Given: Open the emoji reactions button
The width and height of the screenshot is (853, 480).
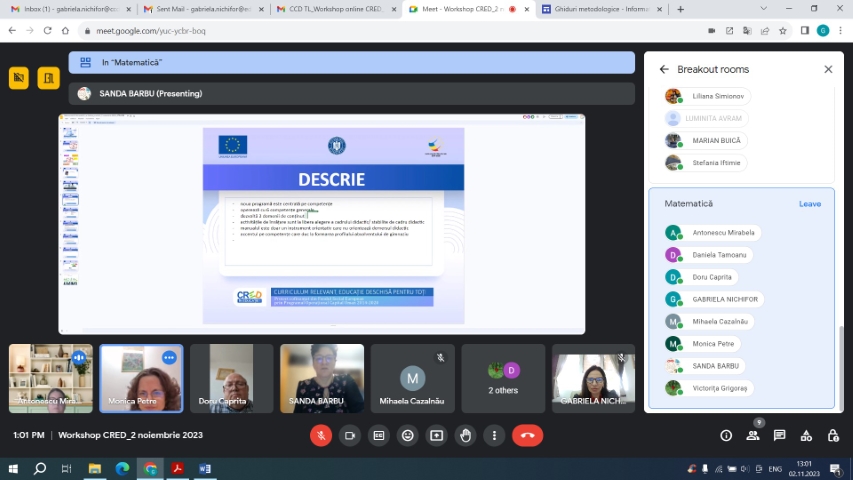Looking at the screenshot, I should [x=408, y=435].
